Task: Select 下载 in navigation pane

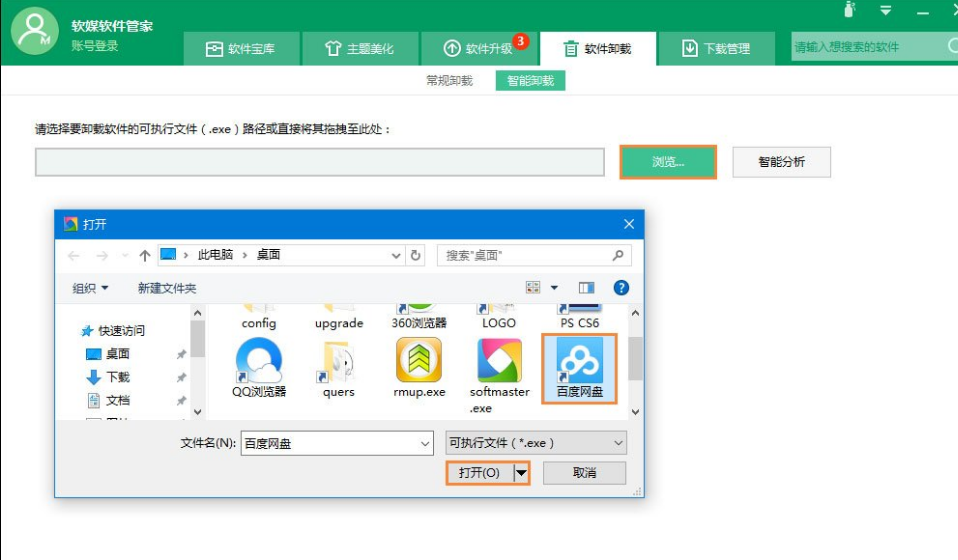Action: click(108, 377)
